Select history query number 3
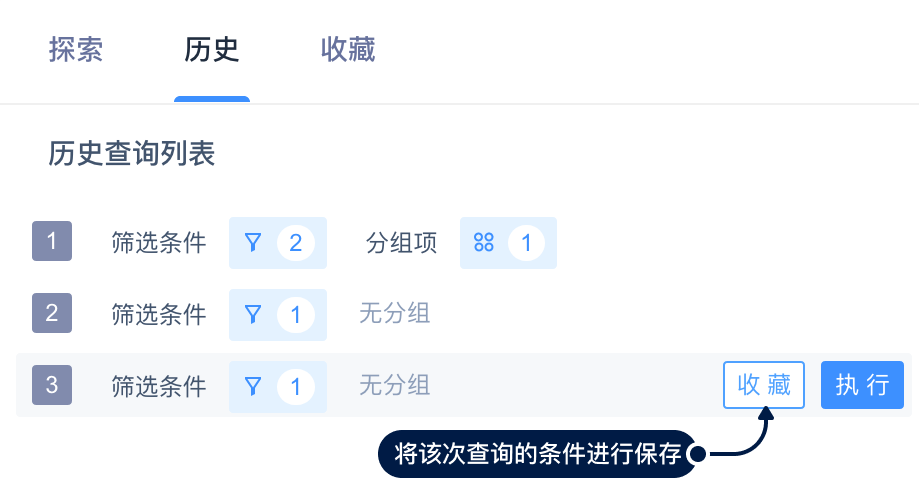The width and height of the screenshot is (919, 504). click(52, 385)
